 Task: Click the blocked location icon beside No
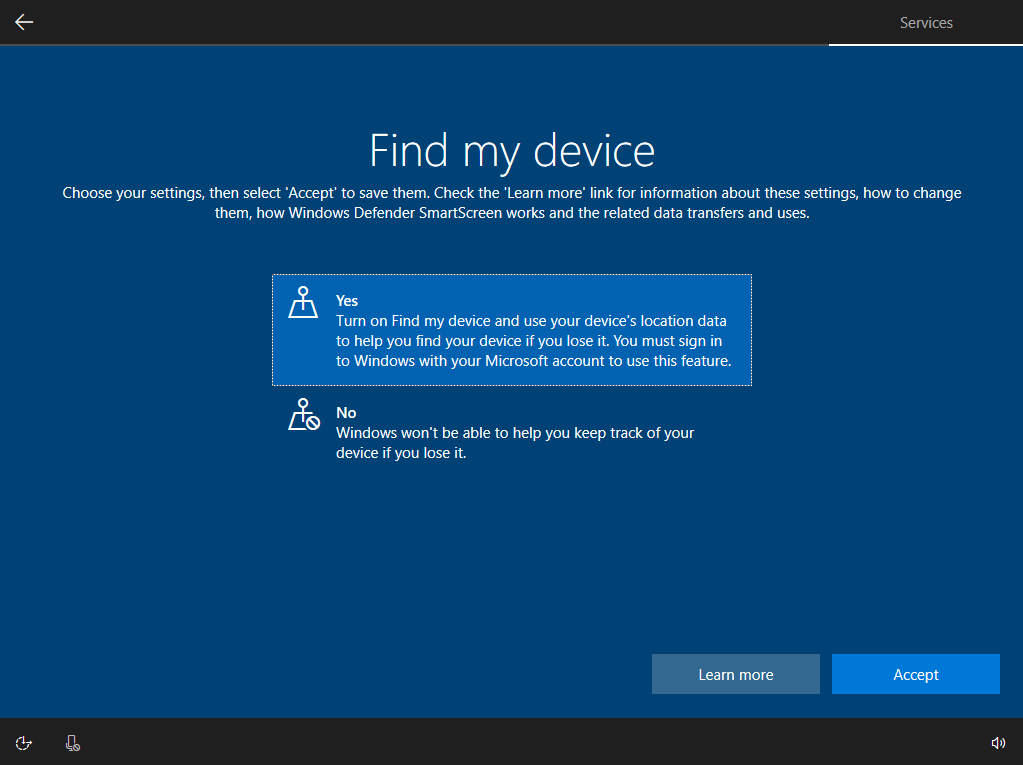point(304,415)
